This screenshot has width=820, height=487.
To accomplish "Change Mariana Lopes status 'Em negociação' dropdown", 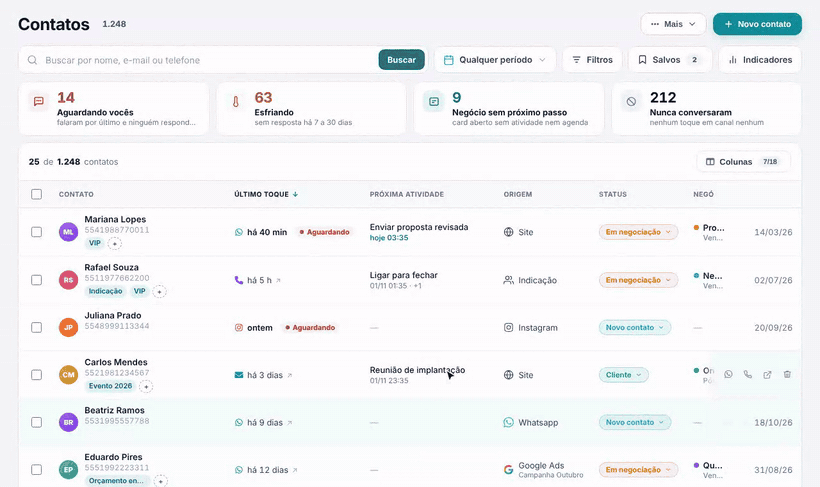I will [638, 232].
